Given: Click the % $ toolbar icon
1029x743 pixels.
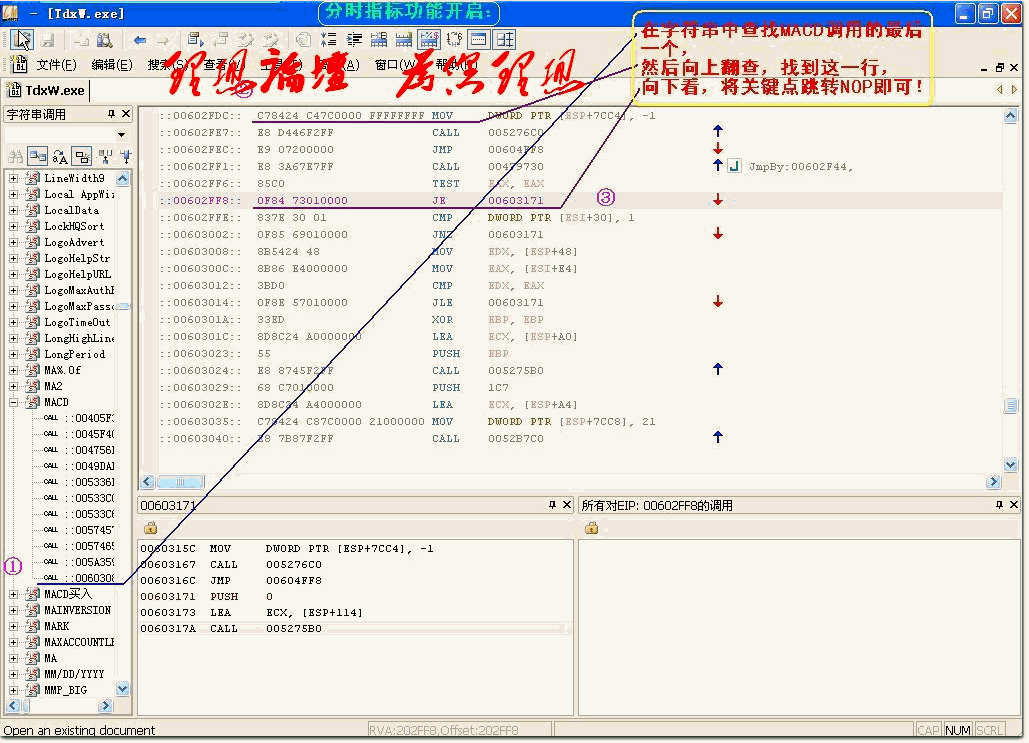Looking at the screenshot, I should pos(429,39).
